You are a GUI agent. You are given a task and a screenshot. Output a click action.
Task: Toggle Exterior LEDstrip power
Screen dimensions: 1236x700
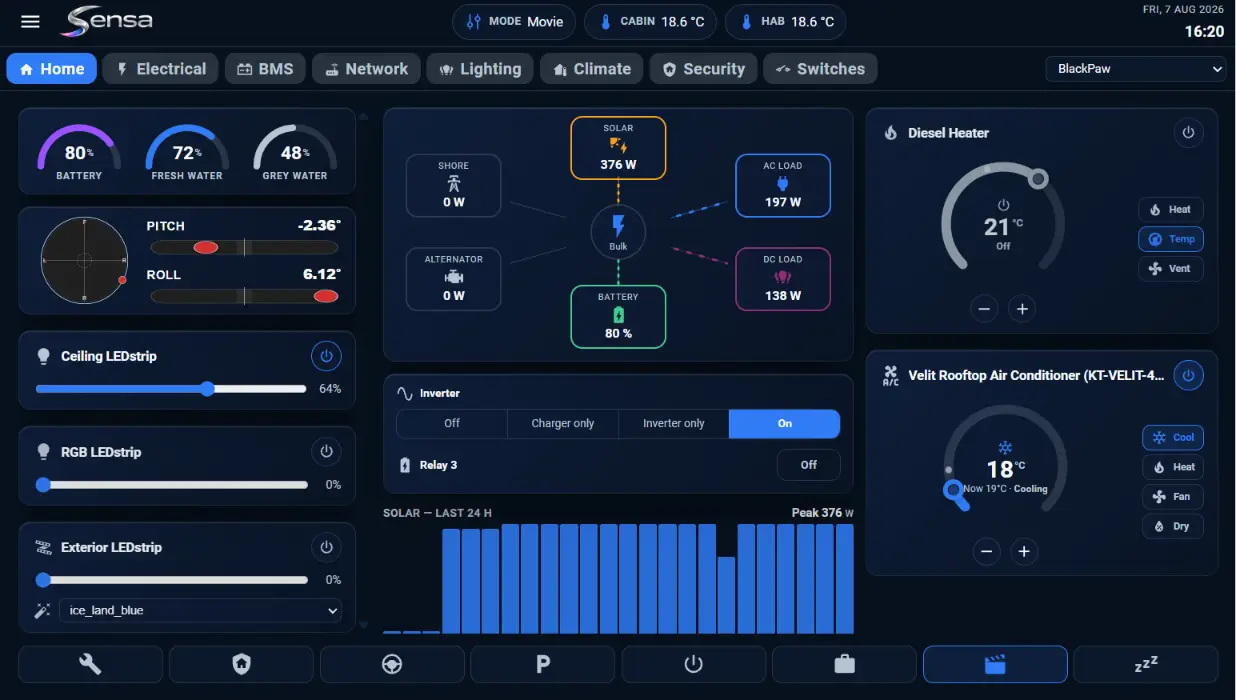[326, 547]
